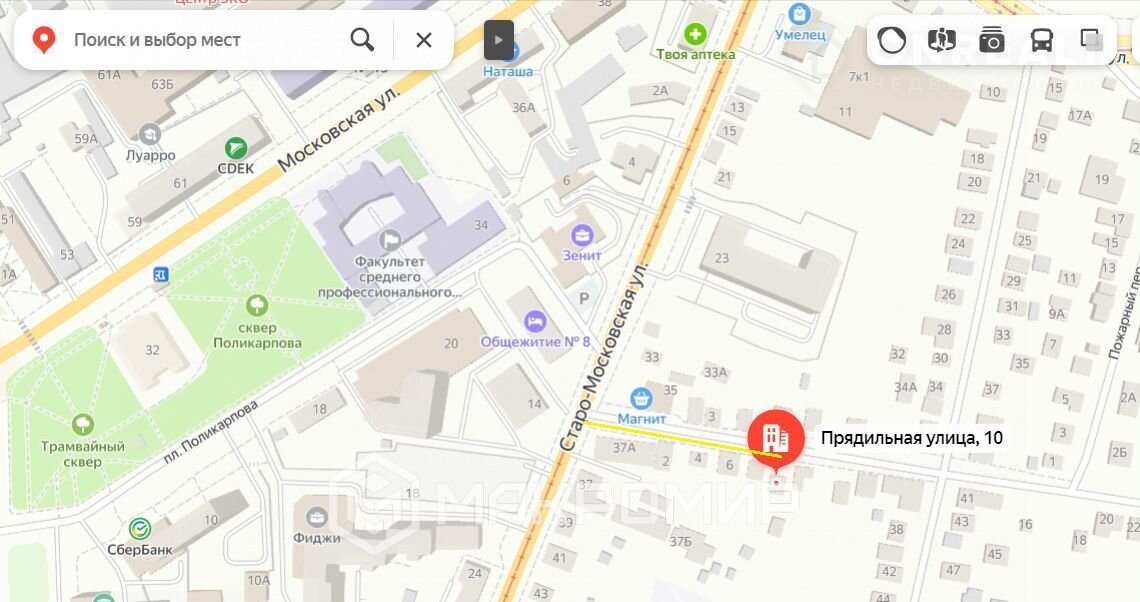Viewport: 1140px width, 602px height.
Task: Select the сквер Поликарпова park icon
Action: (257, 305)
